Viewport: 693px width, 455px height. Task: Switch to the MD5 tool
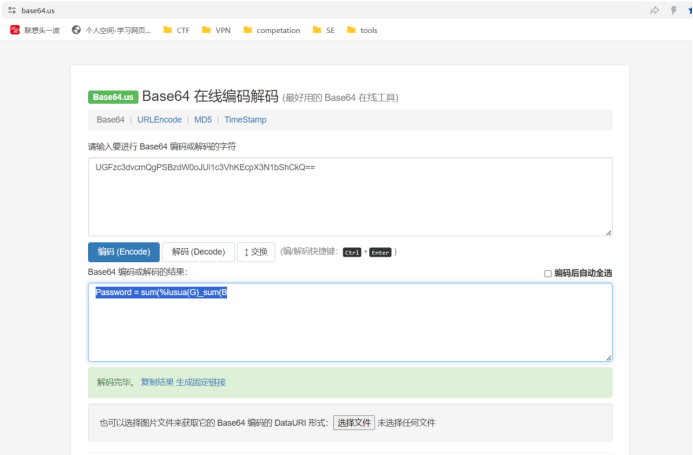click(203, 120)
